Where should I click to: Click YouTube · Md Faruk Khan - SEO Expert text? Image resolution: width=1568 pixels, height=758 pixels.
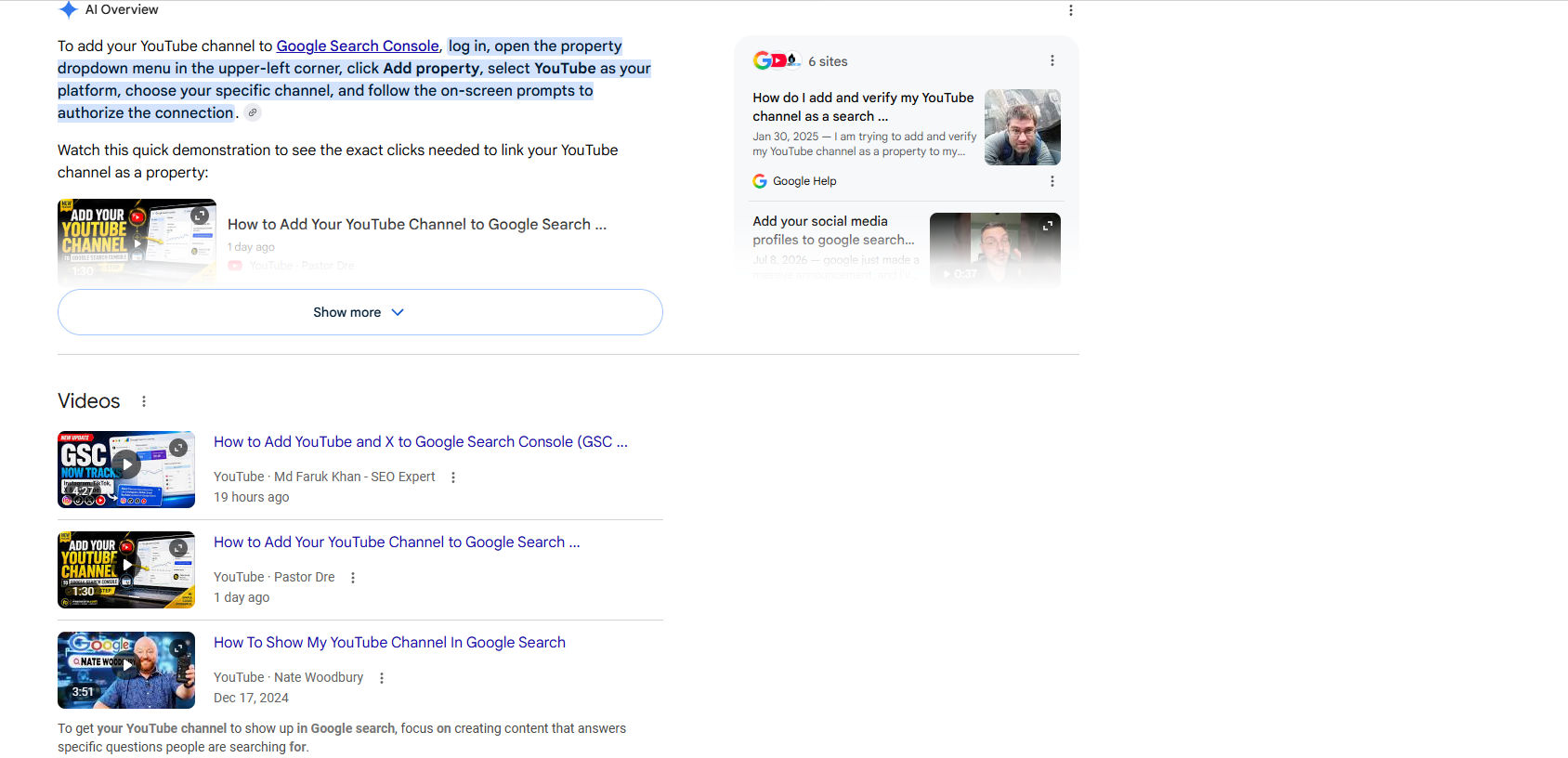click(x=324, y=477)
